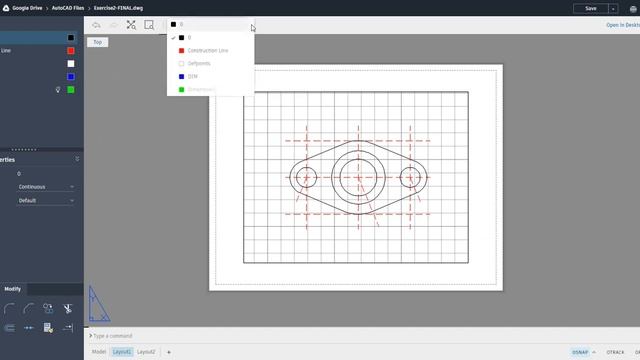Click the blue layer color swatch
Viewport: 640px width, 360px height.
(x=71, y=77)
